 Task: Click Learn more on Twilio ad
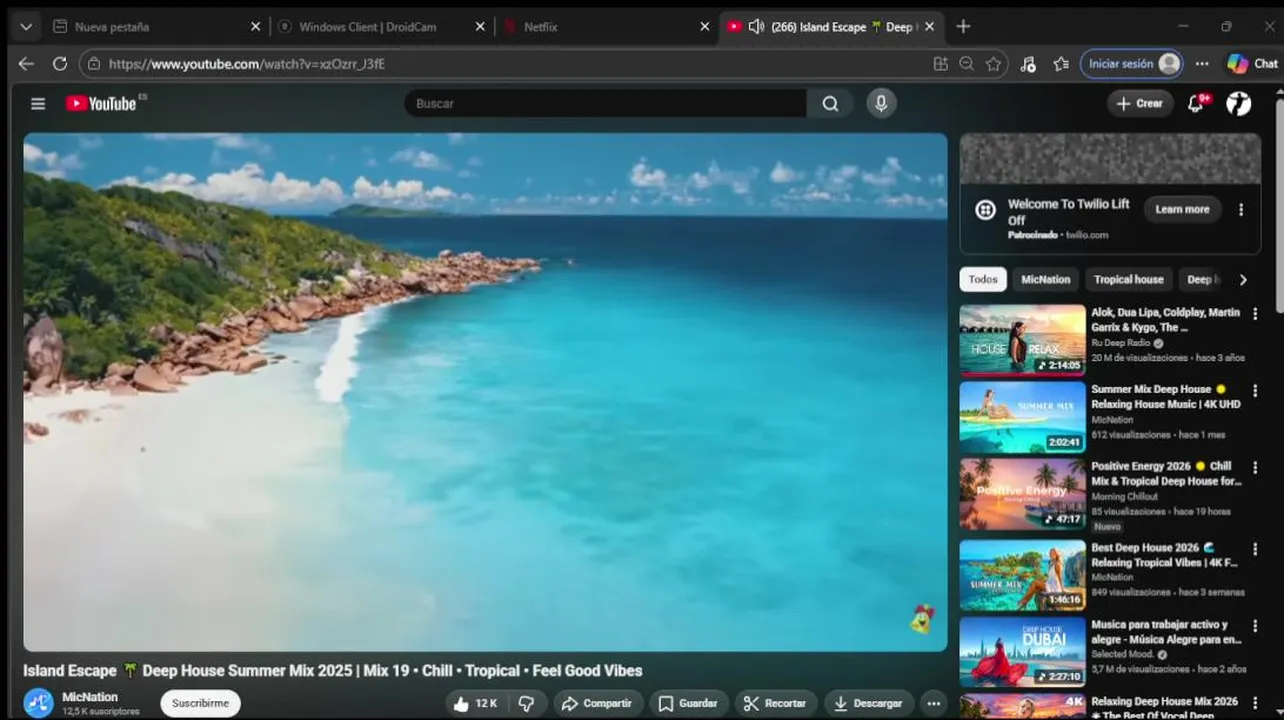(1182, 210)
